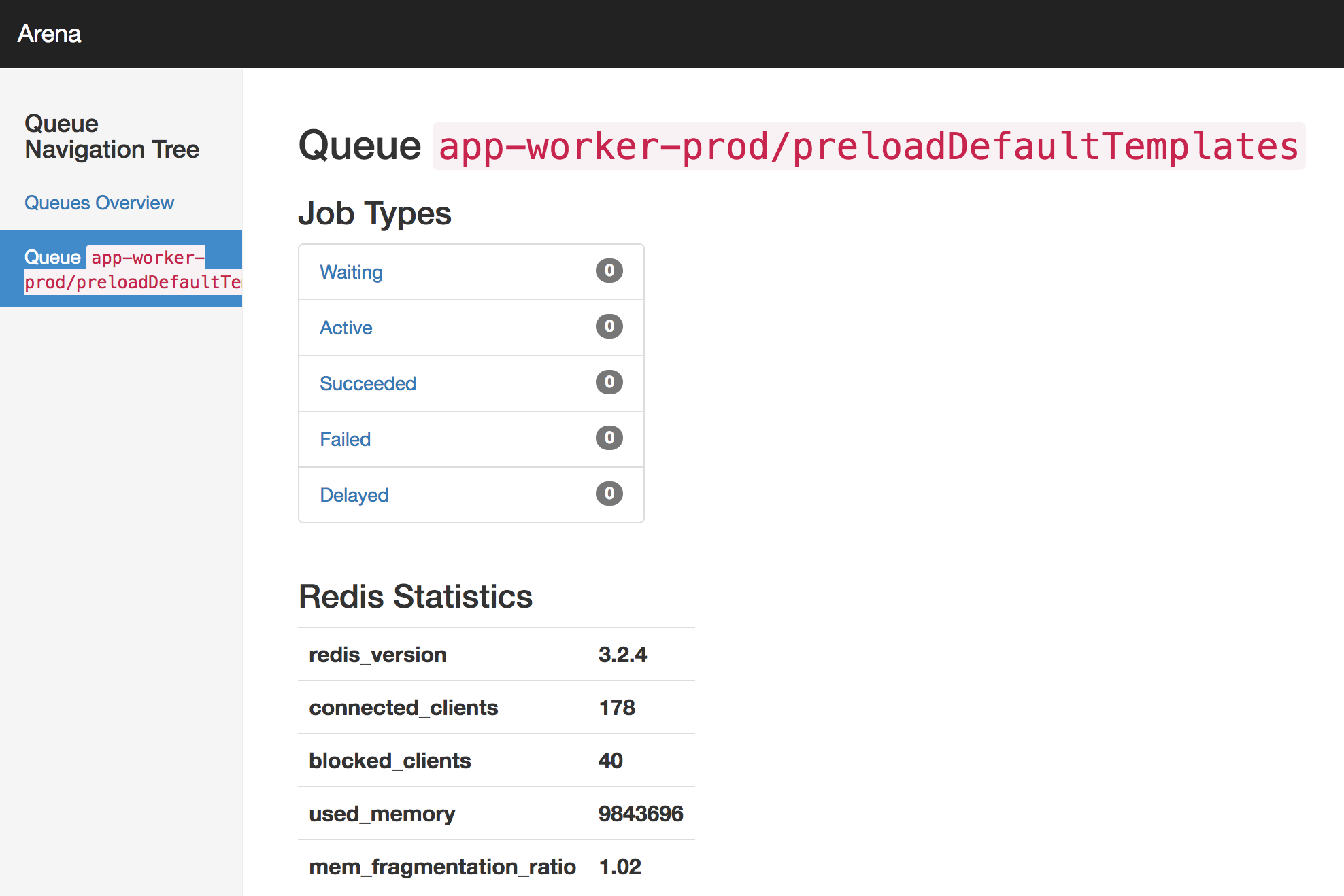The height and width of the screenshot is (896, 1344).
Task: Click the redis version value 3.2.4
Action: (x=622, y=655)
